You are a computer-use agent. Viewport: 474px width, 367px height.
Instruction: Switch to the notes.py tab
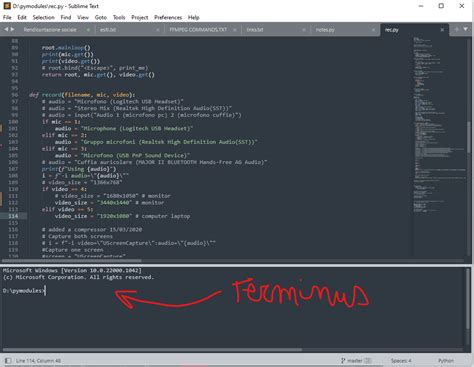[x=325, y=30]
